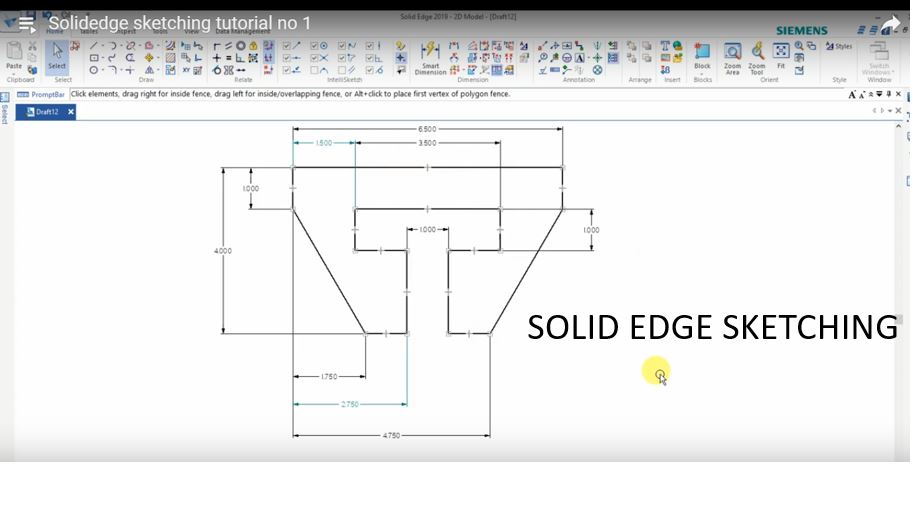This screenshot has width=914, height=513.
Task: Select the Line tool in Draw group
Action: [93, 45]
